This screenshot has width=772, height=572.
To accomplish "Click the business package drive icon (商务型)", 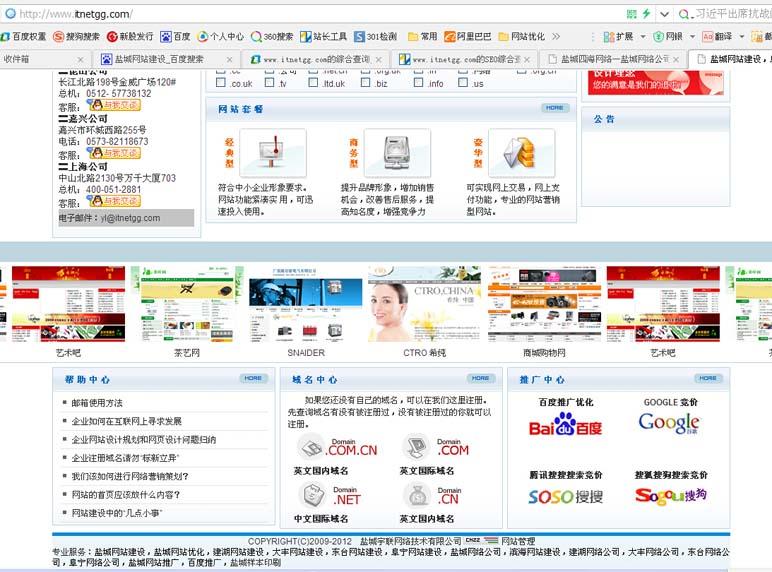I will tap(397, 153).
